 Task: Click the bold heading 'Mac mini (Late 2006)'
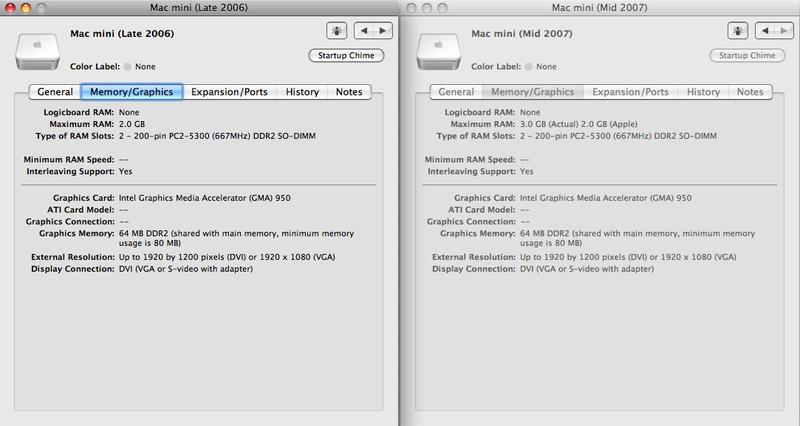point(122,34)
